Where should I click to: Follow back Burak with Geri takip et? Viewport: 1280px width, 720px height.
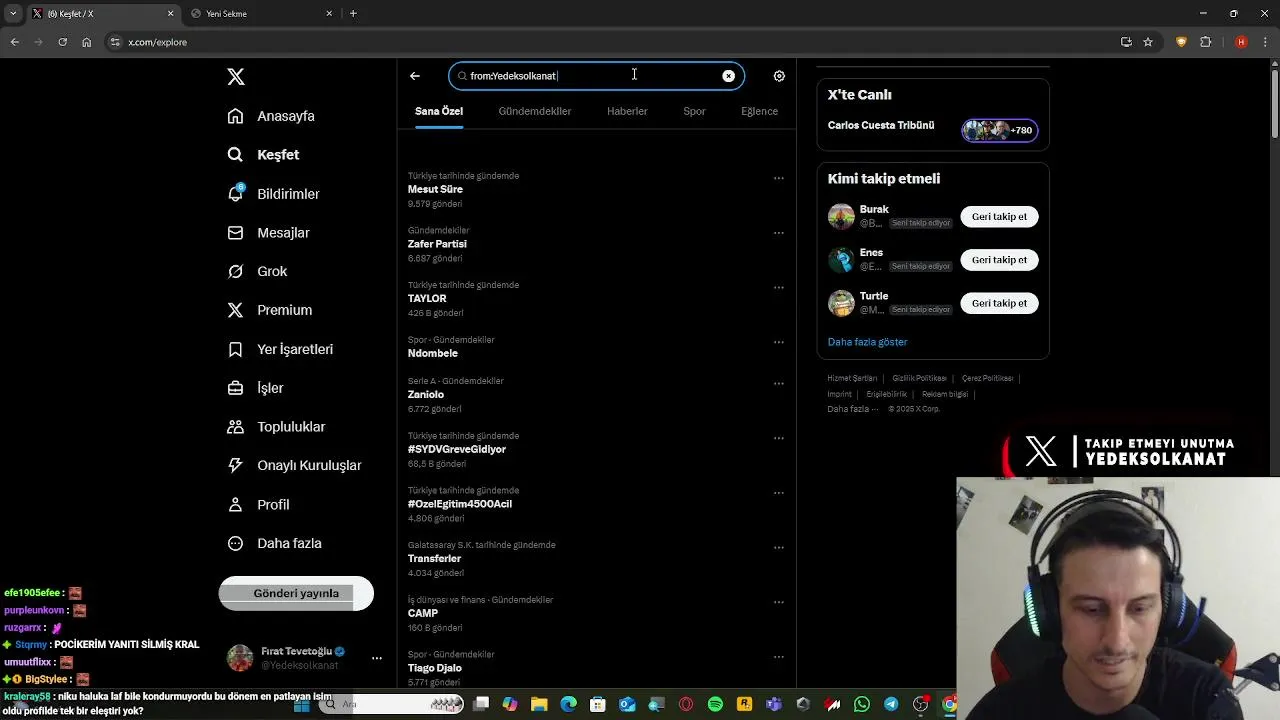pos(999,217)
